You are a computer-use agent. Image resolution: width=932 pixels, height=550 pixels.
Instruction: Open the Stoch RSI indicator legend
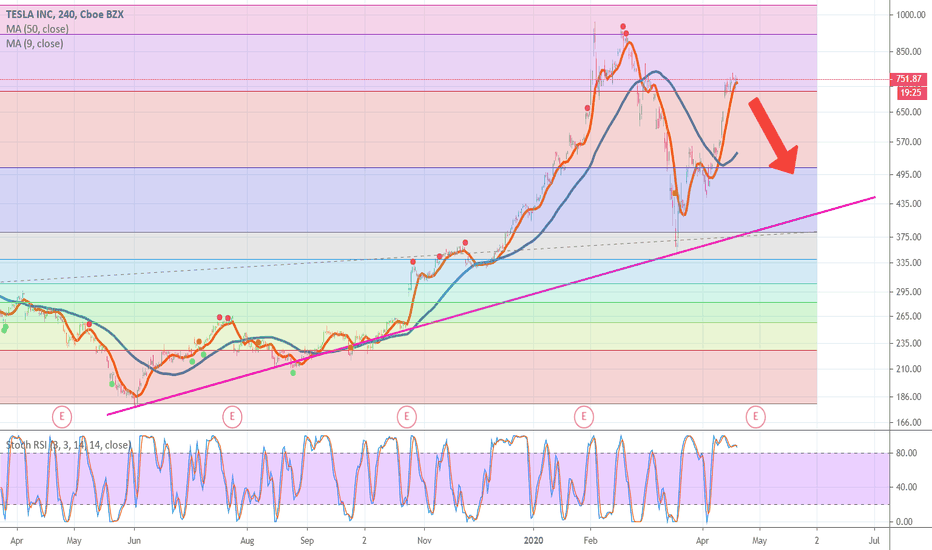pyautogui.click(x=68, y=445)
